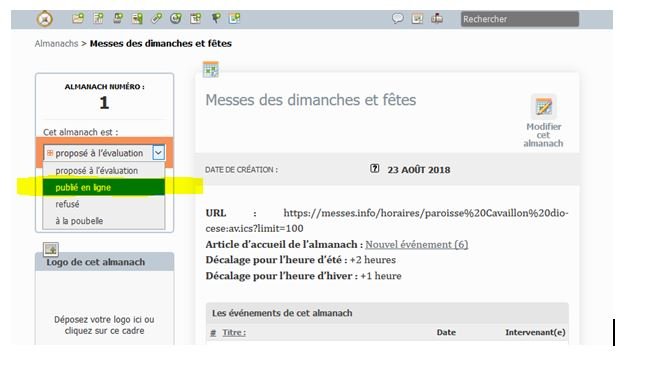Click '+1 heure' winter offset value
Screen dimensions: 652x382
pyautogui.click(x=381, y=276)
